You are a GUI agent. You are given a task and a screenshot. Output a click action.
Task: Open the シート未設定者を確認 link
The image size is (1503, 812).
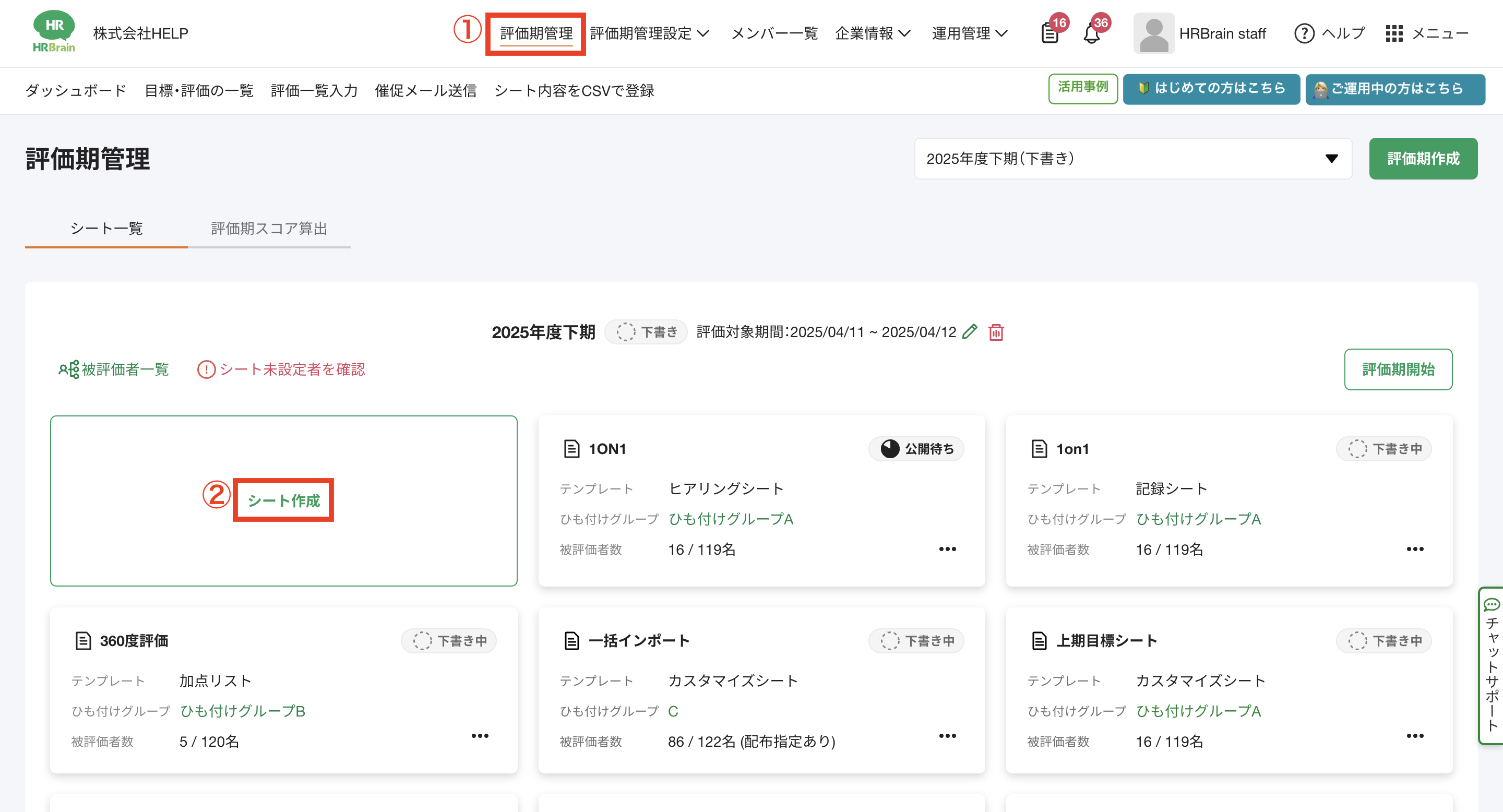[x=281, y=369]
